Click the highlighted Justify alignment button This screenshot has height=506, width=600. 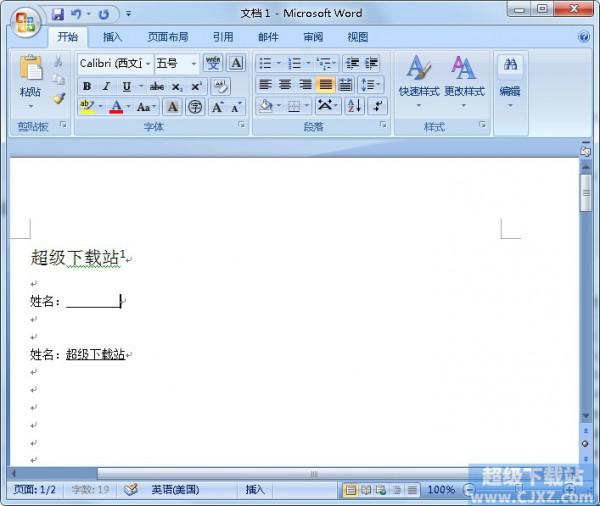click(325, 85)
